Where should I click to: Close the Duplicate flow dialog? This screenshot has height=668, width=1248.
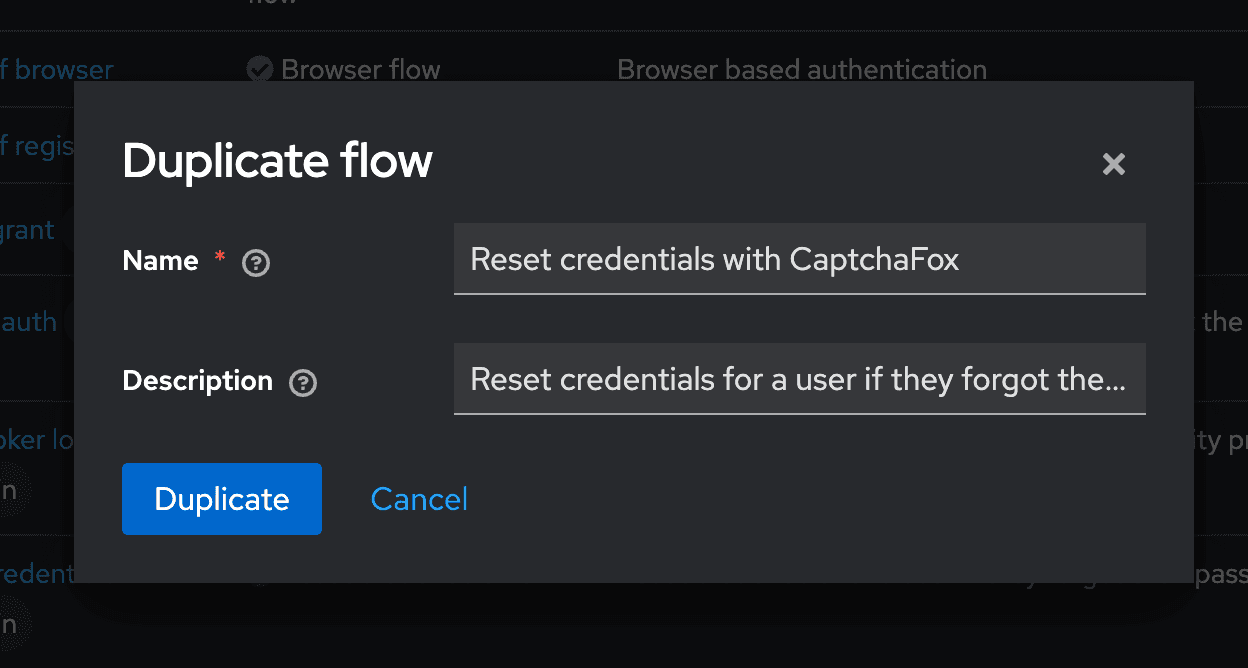1113,164
